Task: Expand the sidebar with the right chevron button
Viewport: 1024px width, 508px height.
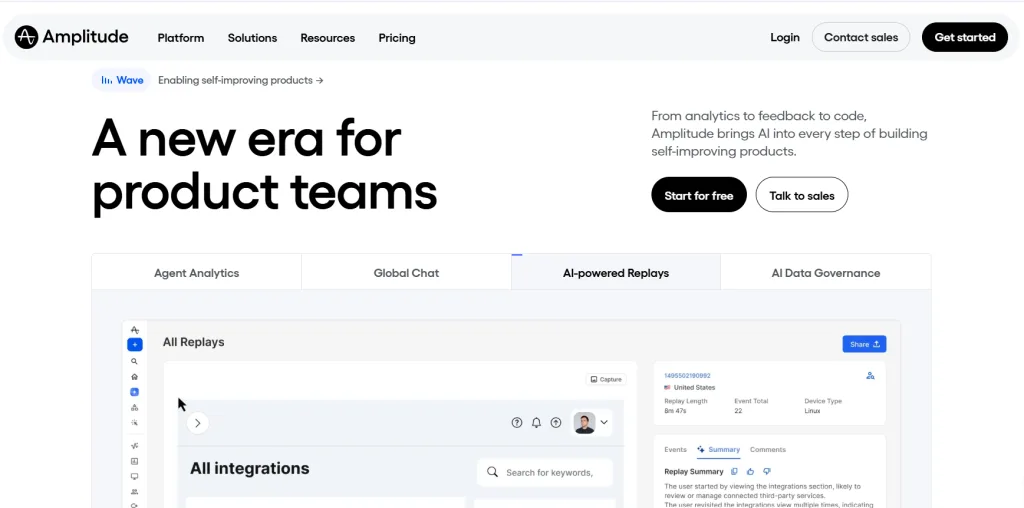Action: pos(197,423)
